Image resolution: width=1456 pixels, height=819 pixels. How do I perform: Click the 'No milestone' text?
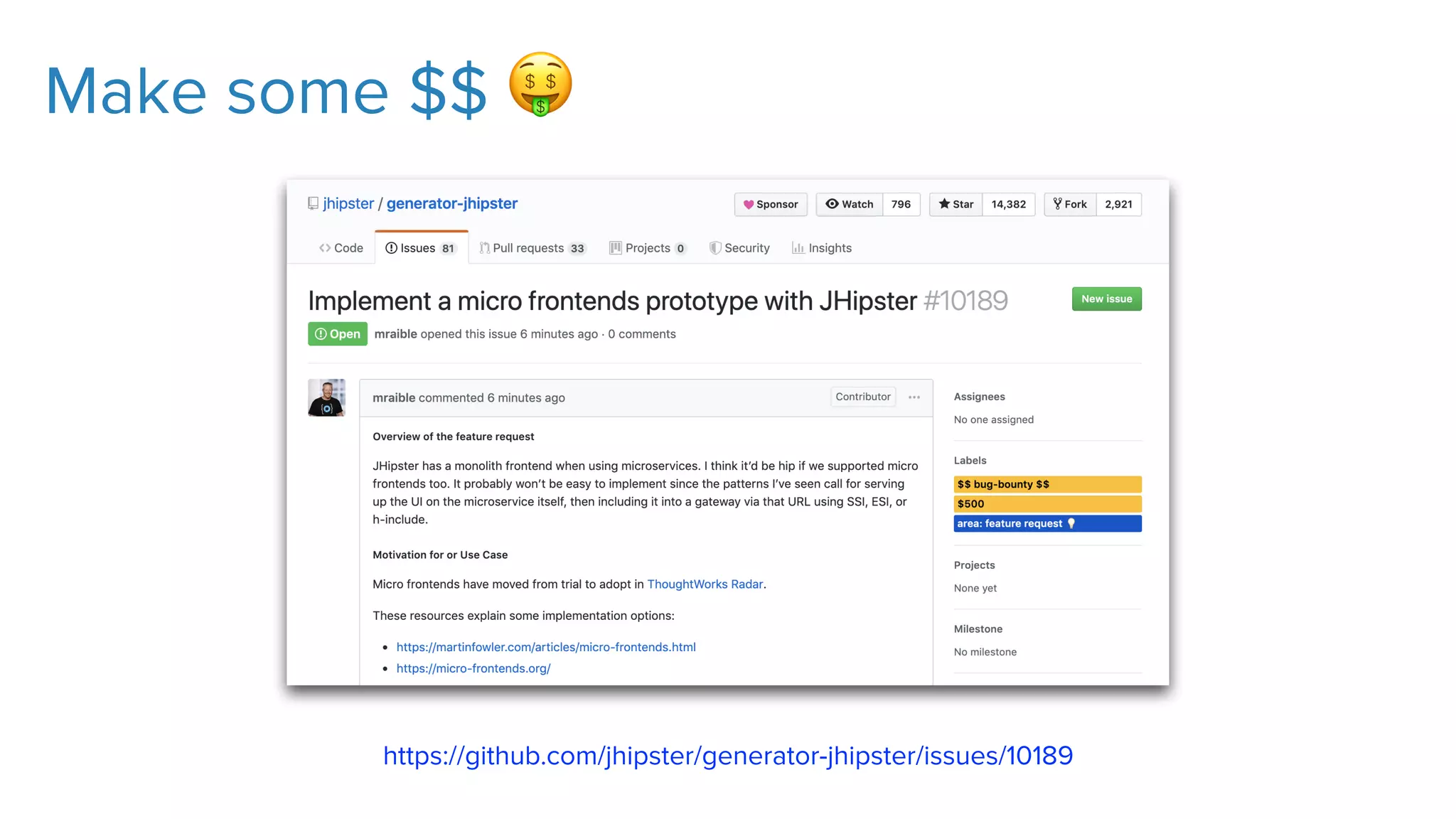click(x=985, y=652)
